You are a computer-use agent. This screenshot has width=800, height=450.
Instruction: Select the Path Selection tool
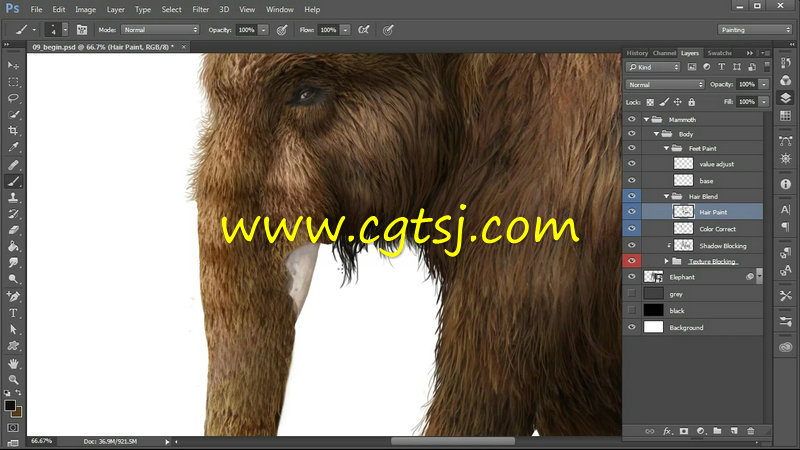13,329
